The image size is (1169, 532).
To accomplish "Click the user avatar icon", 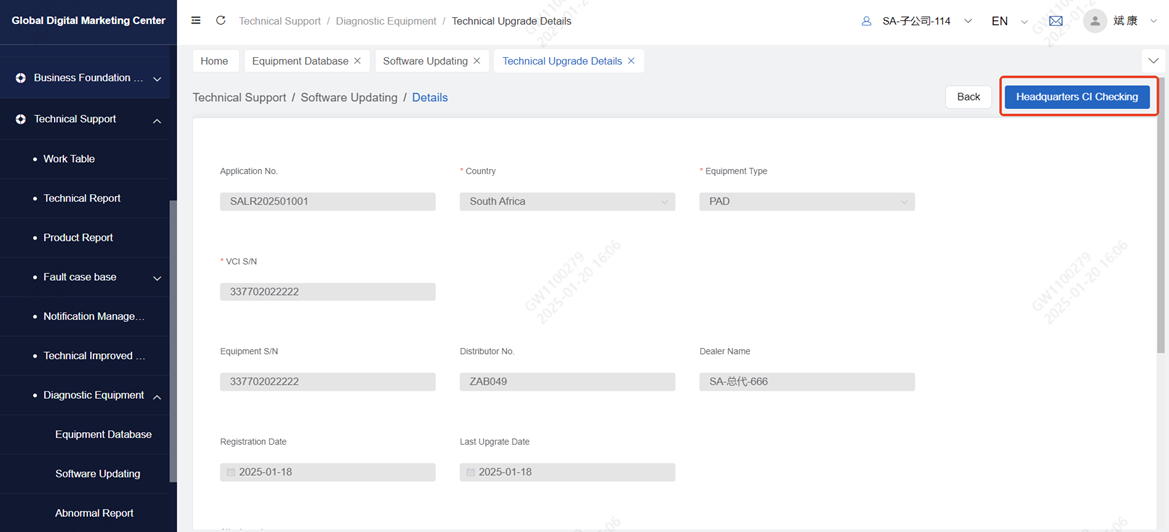I will (1095, 21).
